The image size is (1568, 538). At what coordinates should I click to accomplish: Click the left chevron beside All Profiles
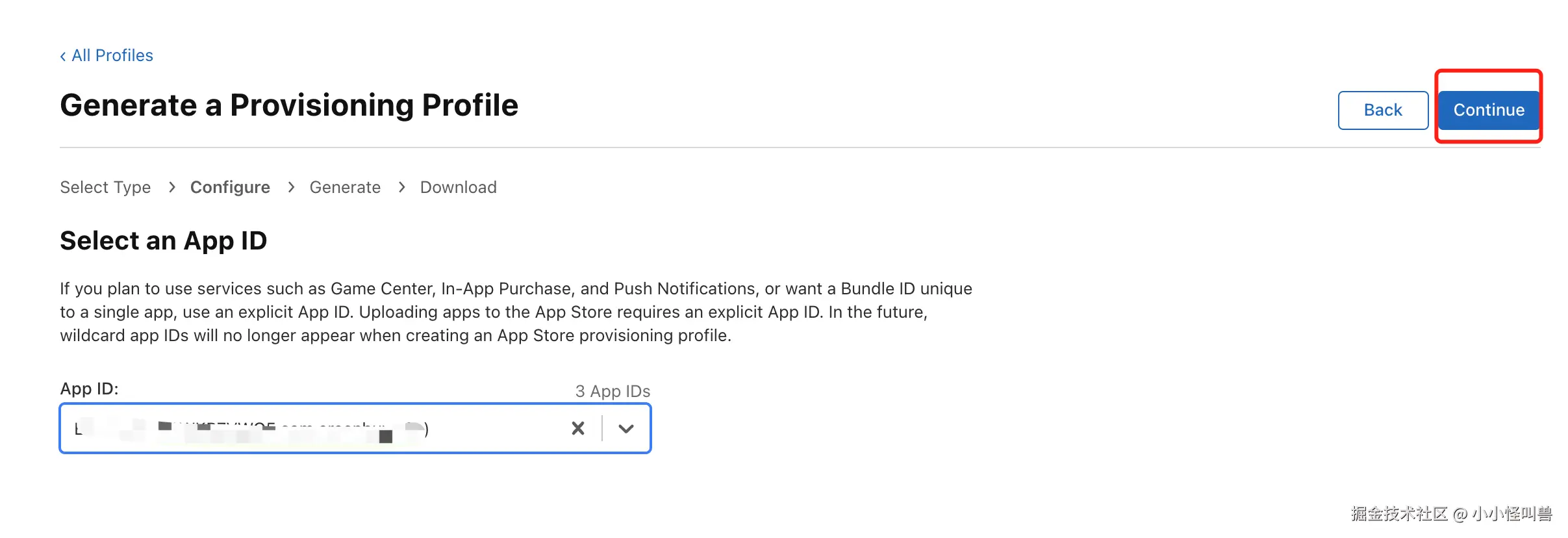pos(63,57)
